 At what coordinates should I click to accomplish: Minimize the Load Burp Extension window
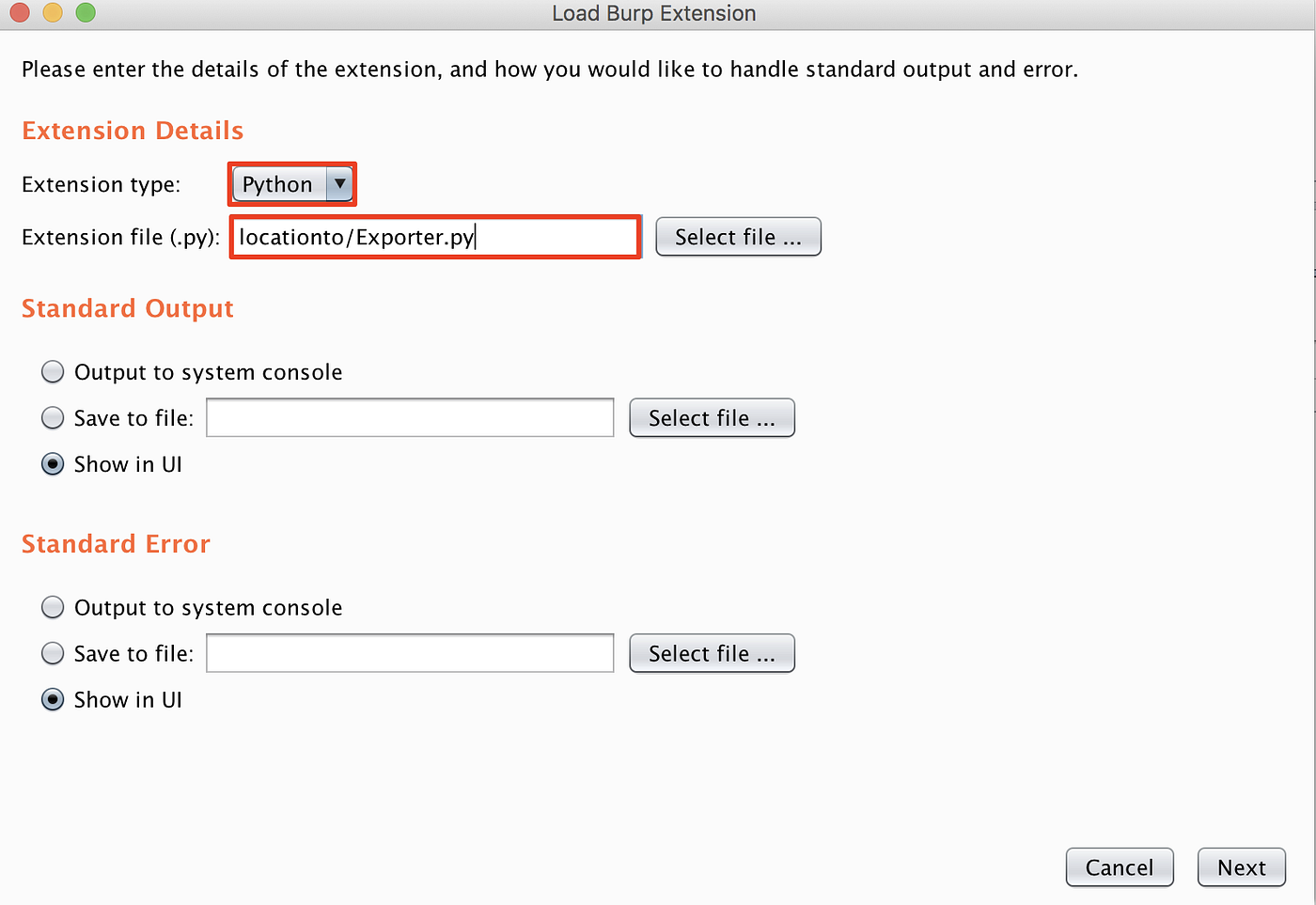[x=52, y=13]
